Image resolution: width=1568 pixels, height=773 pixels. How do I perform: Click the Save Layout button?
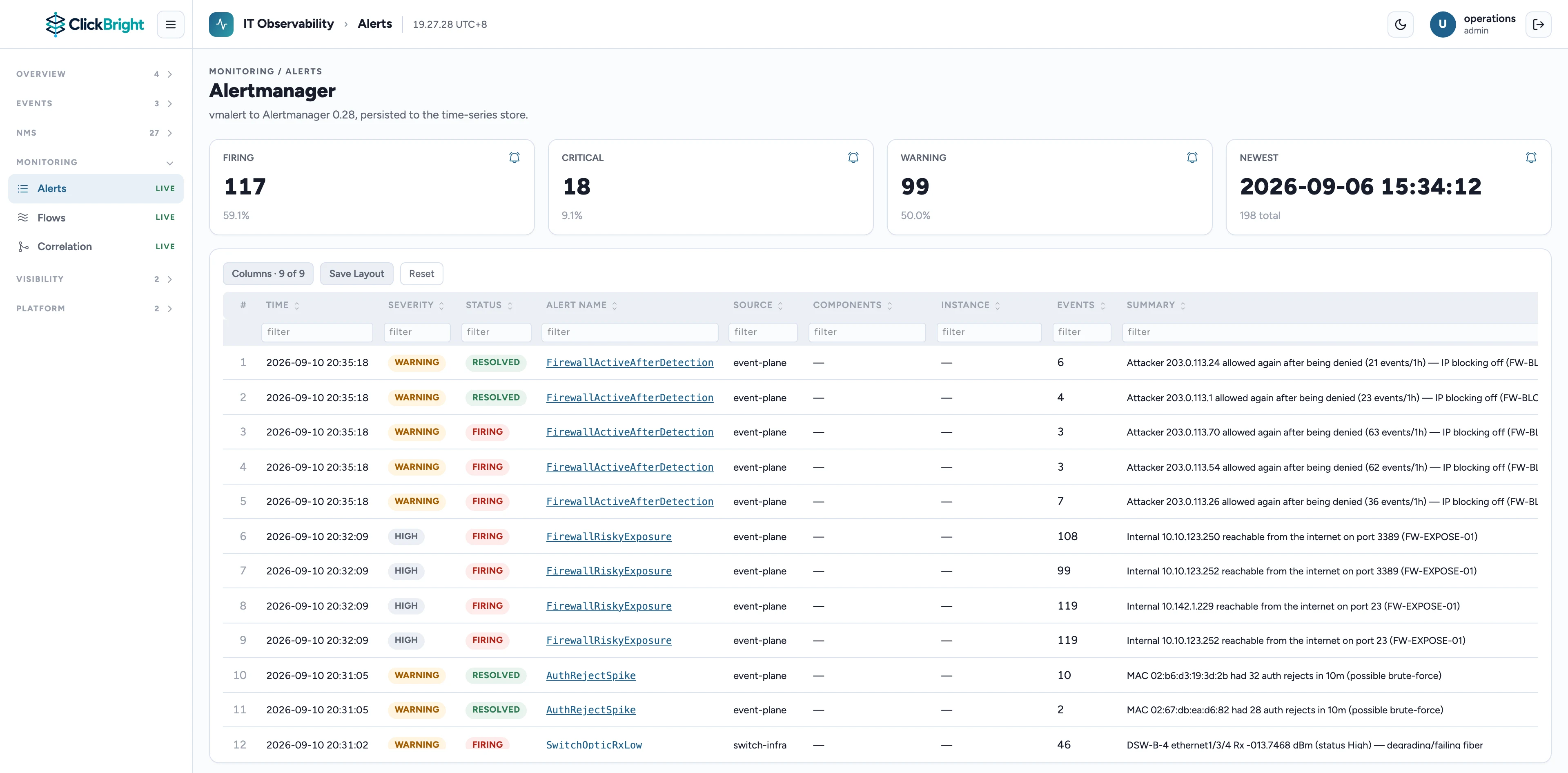(357, 273)
